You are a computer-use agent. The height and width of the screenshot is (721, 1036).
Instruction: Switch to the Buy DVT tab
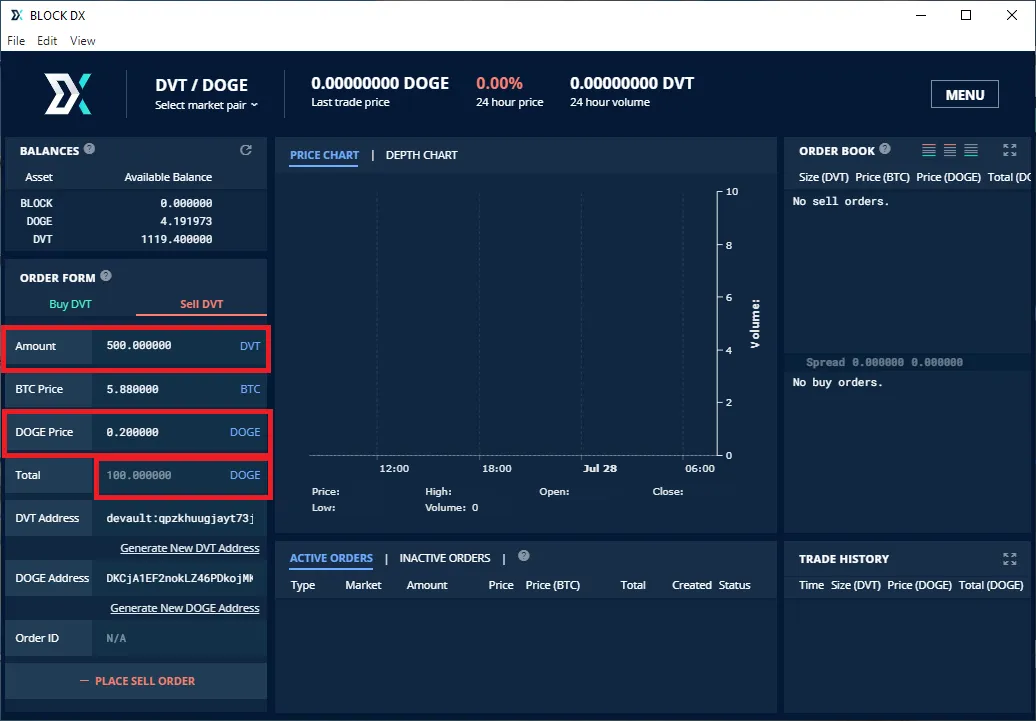(x=70, y=304)
